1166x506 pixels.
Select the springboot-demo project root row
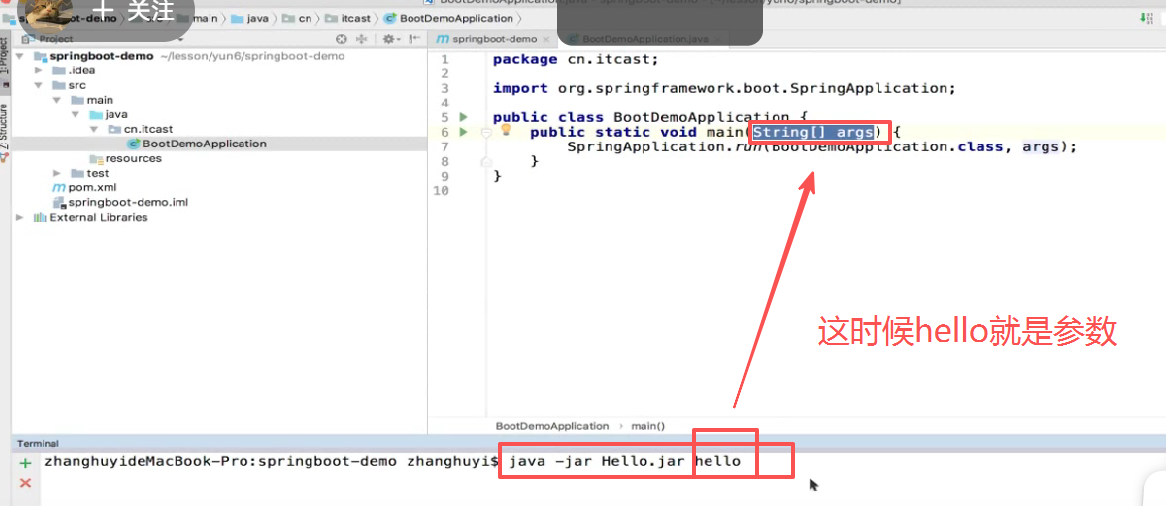tap(219, 56)
